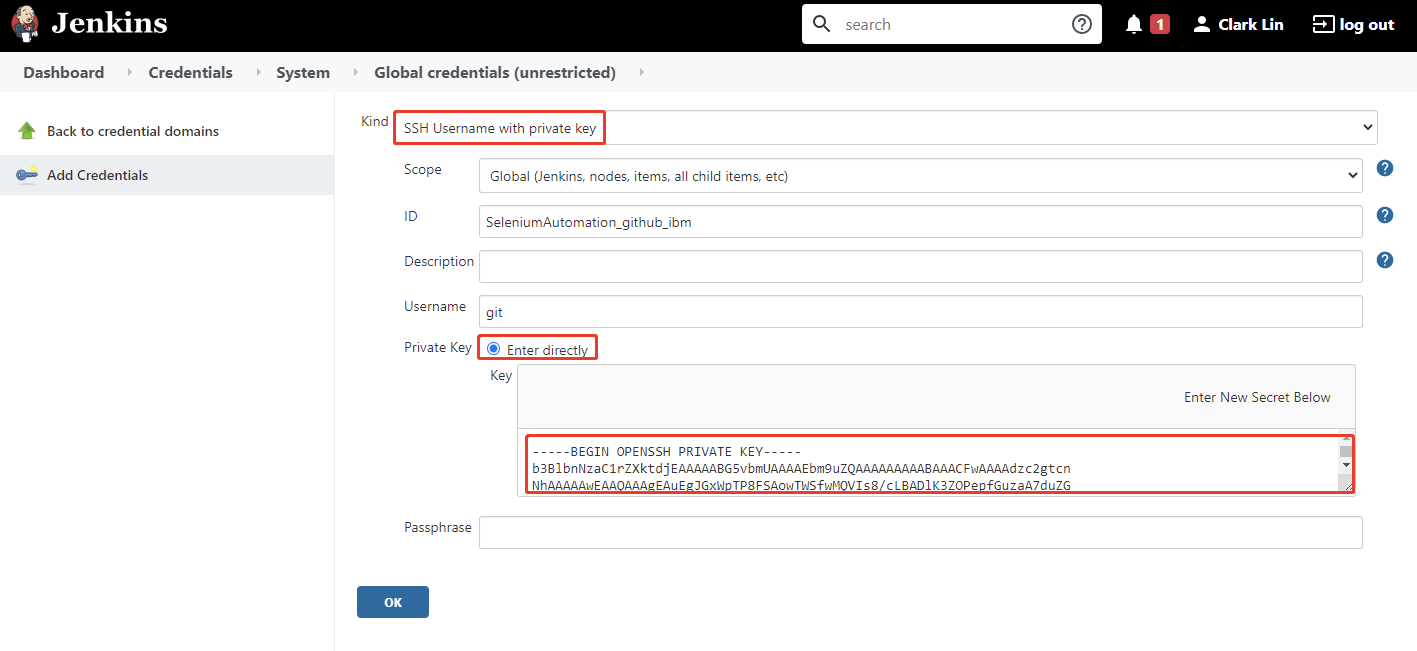
Task: Click the Jenkins butler logo icon
Action: (26, 24)
